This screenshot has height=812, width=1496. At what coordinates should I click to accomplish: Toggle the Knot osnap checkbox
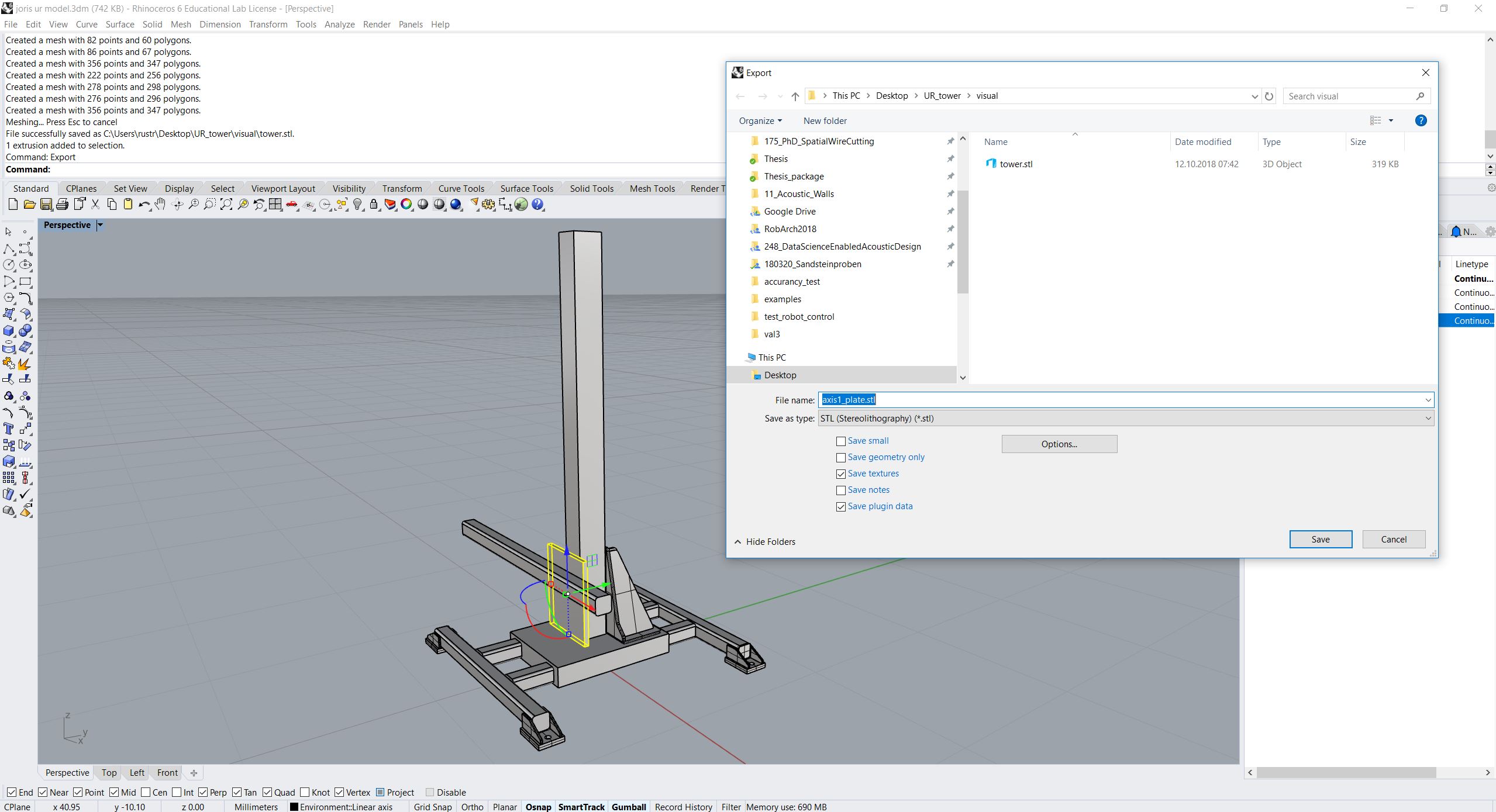(305, 792)
